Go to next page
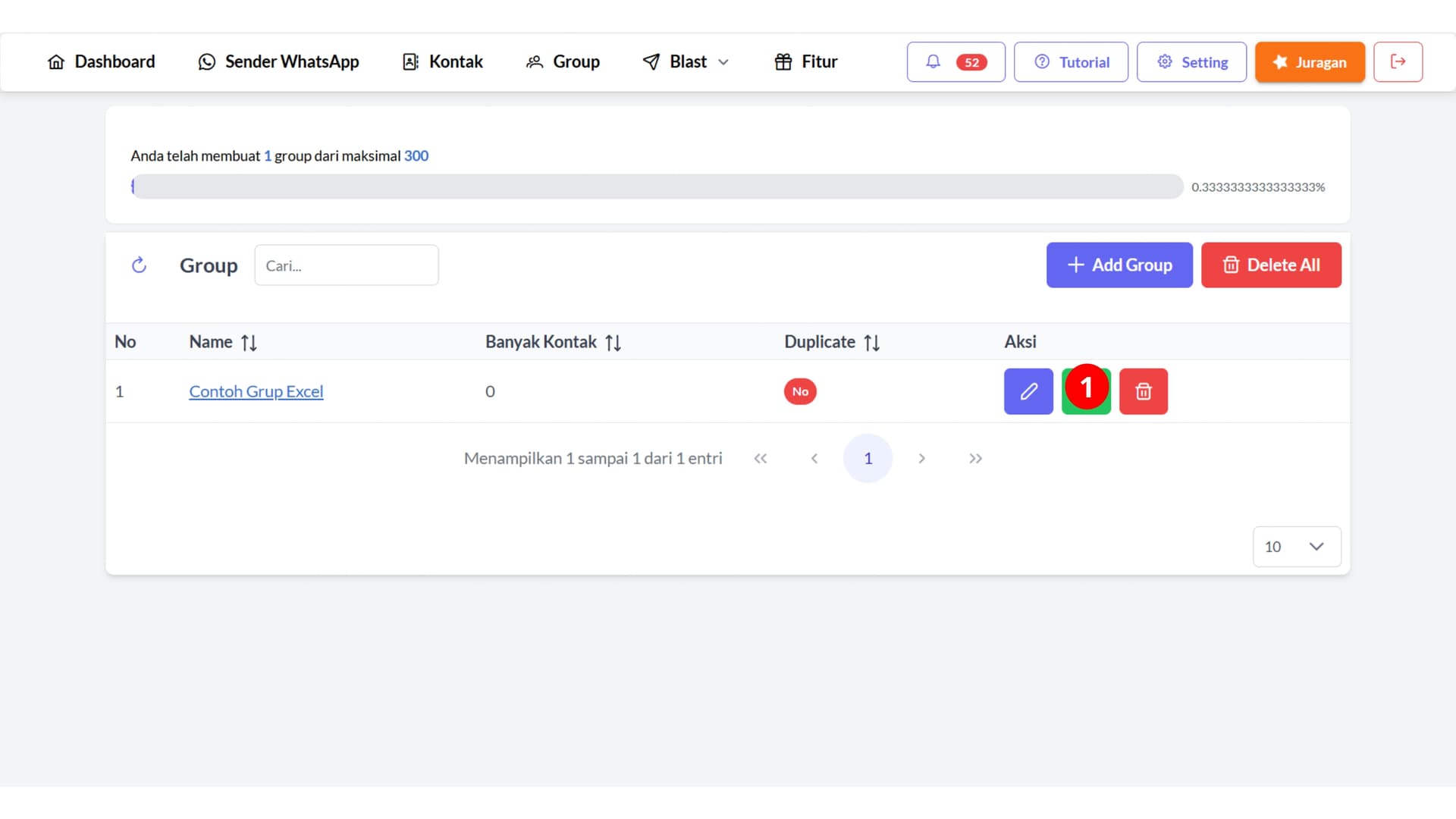Screen dimensions: 1456x819 point(921,459)
